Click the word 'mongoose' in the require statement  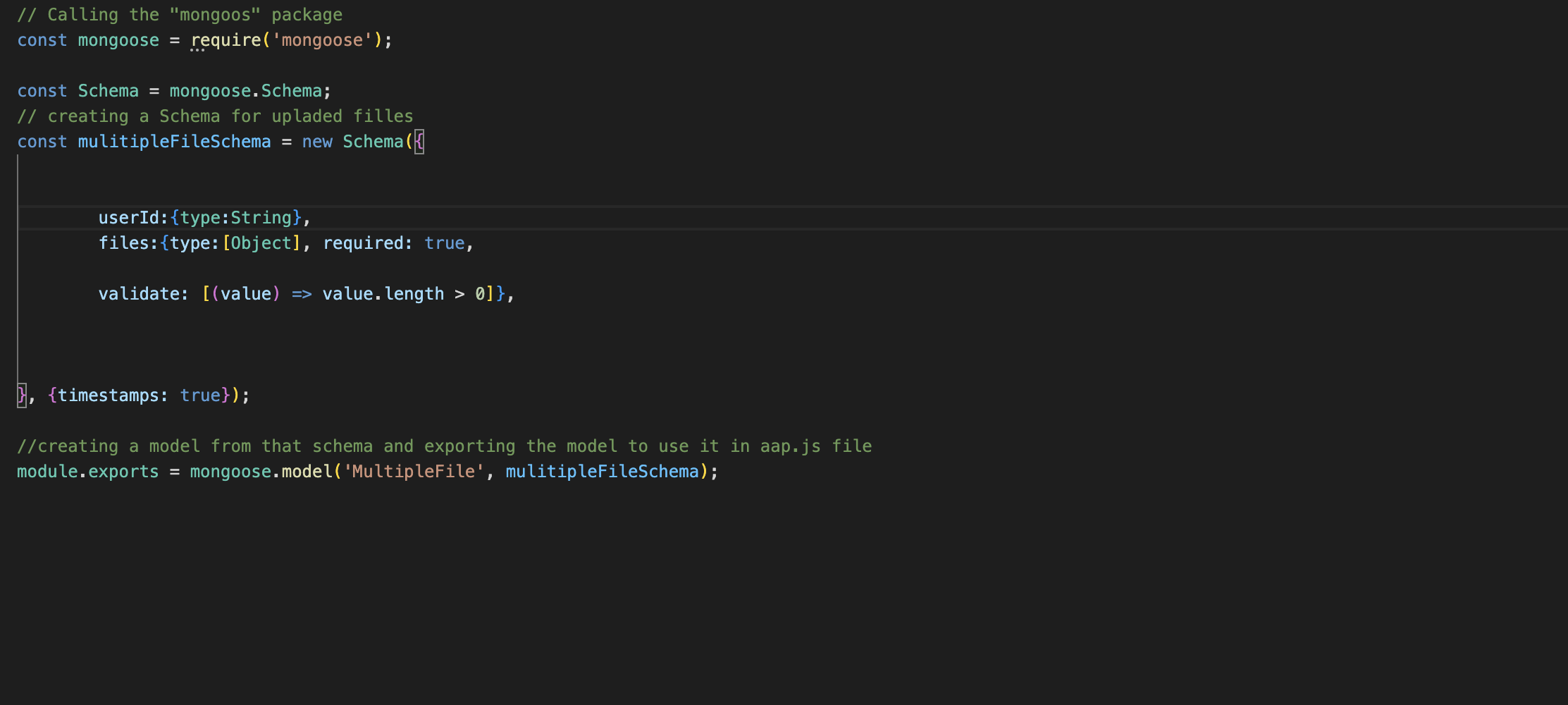[322, 40]
